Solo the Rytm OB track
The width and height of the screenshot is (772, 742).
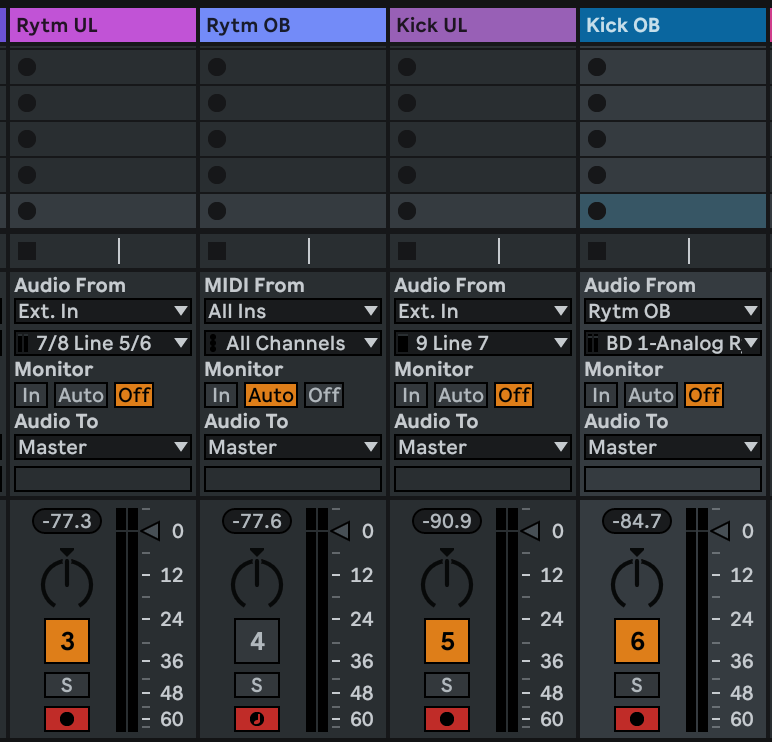[x=257, y=685]
